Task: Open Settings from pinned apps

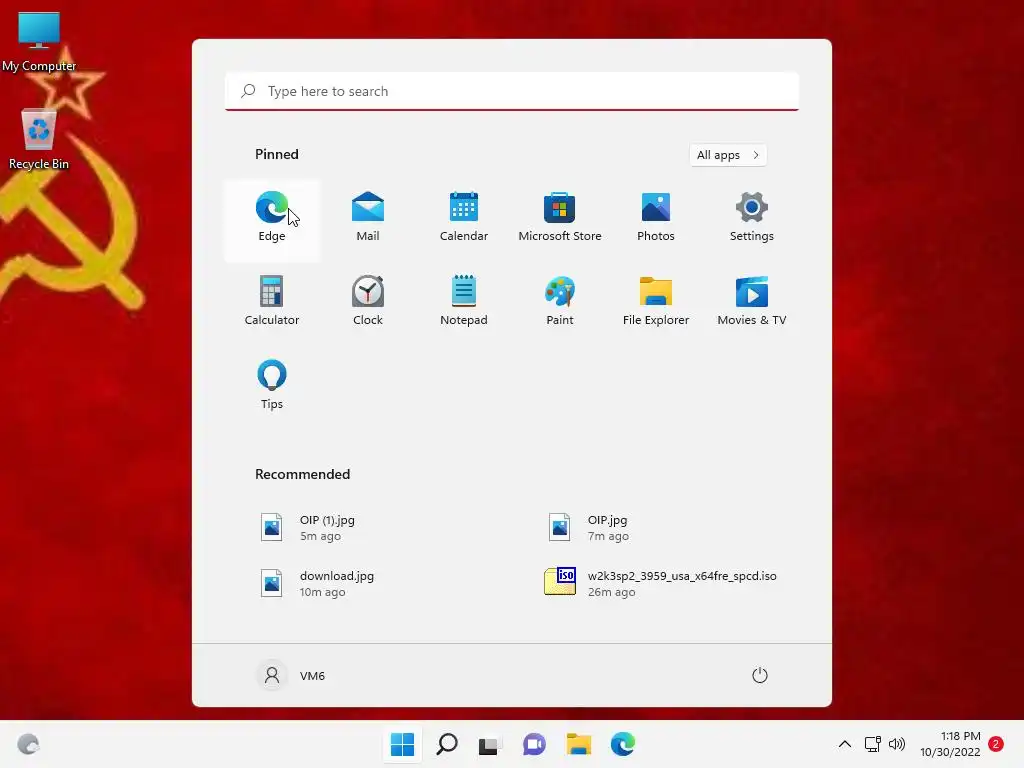Action: point(752,218)
